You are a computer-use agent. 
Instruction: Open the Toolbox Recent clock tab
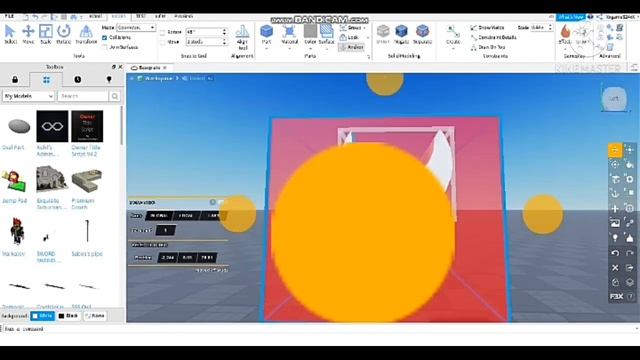tap(78, 80)
